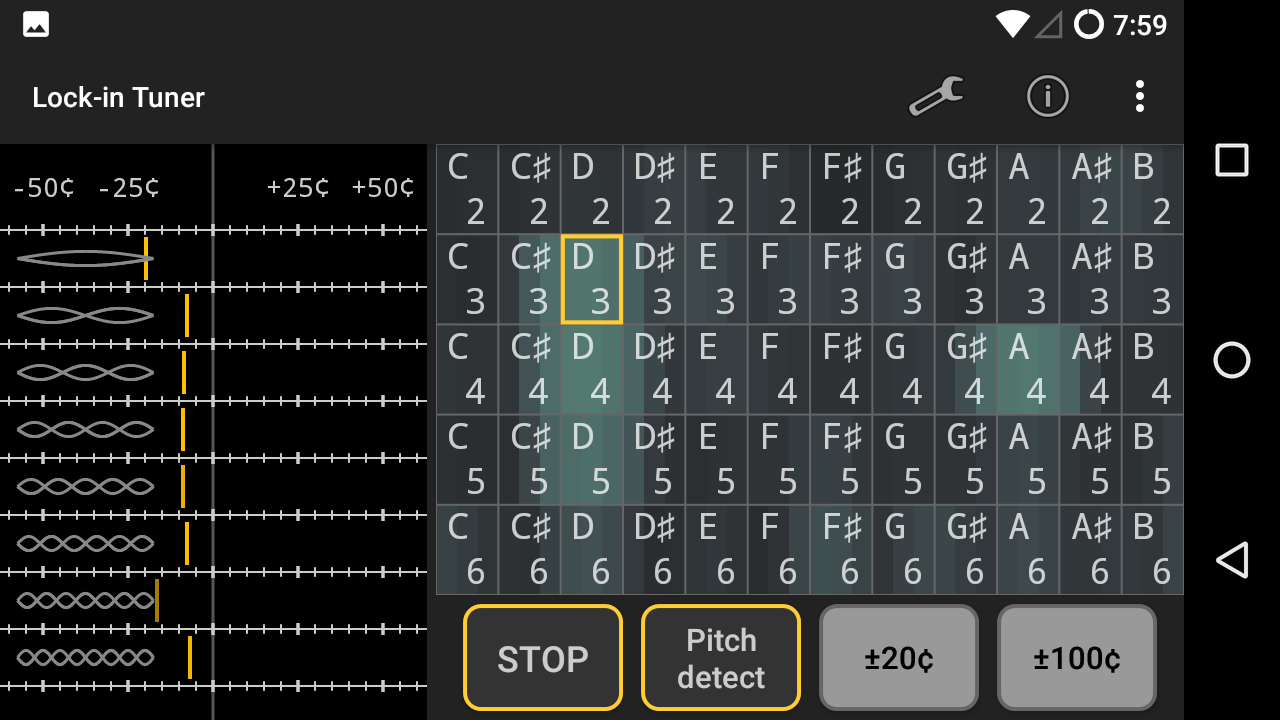Screen dimensions: 1280x720
Task: Open the info icon
Action: [x=1048, y=97]
